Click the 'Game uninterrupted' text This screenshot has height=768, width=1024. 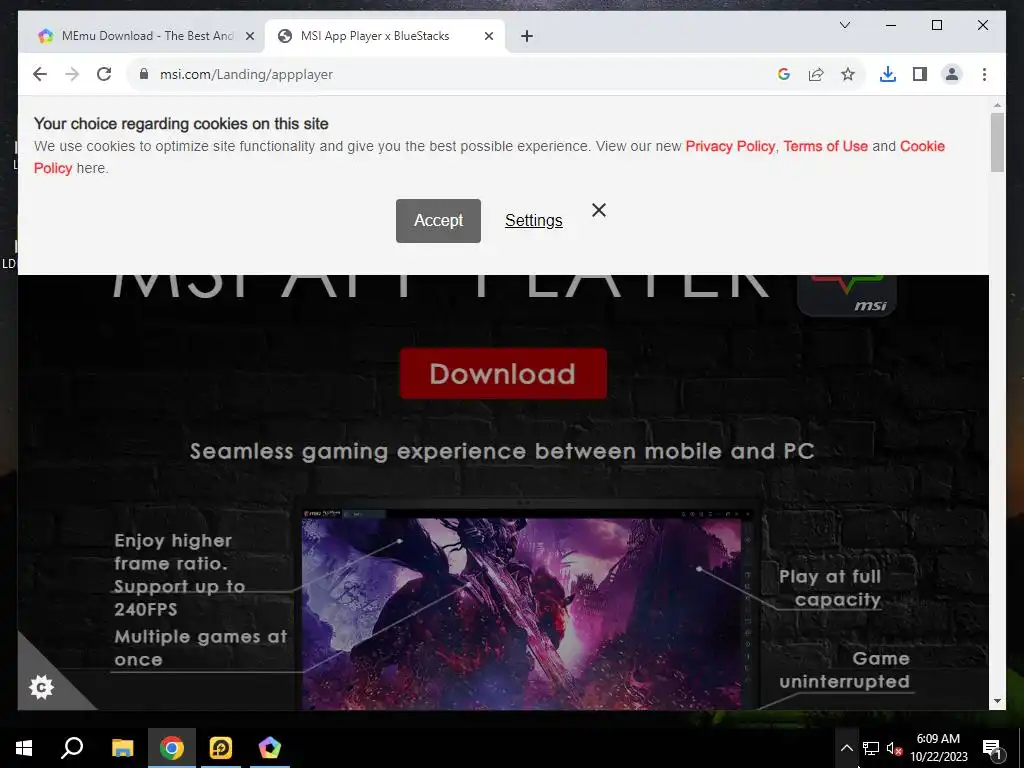[x=845, y=670]
